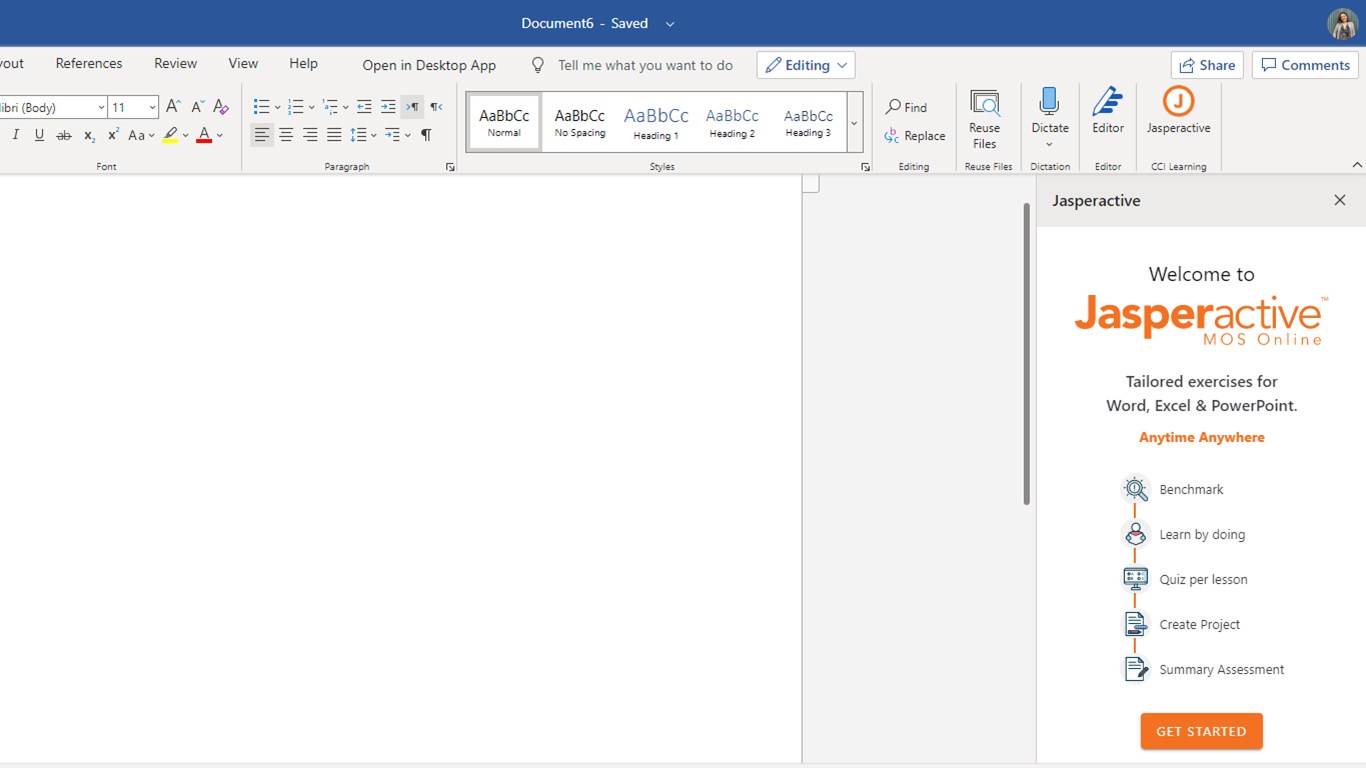The height and width of the screenshot is (768, 1366).
Task: Apply yellow text highlight color
Action: pyautogui.click(x=170, y=135)
